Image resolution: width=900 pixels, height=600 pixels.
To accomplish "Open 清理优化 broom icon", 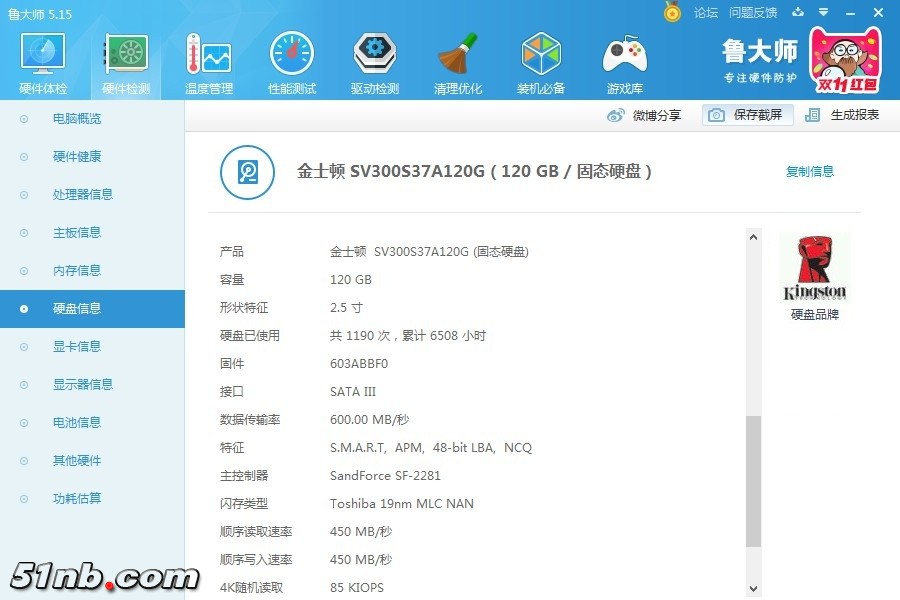I will tap(458, 58).
